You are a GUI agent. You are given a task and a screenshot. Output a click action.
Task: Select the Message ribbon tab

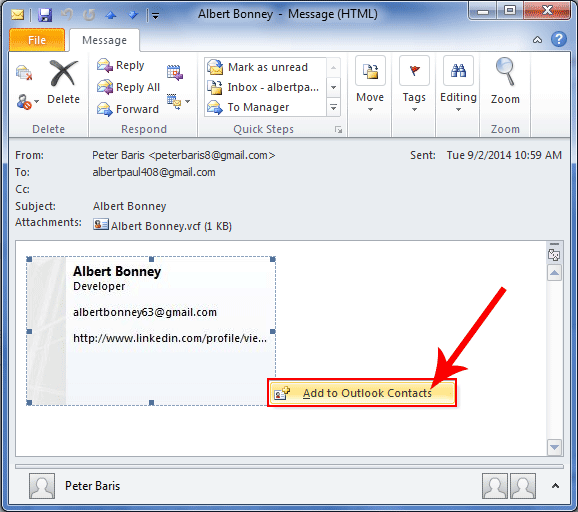(104, 40)
